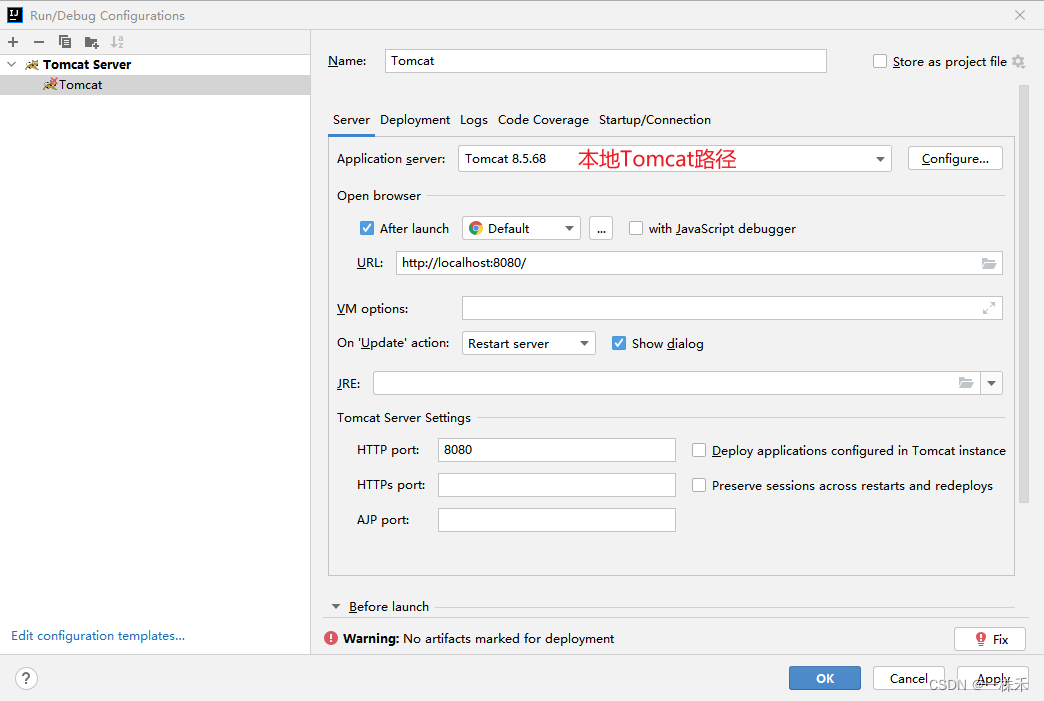
Task: Uncheck After launch option
Action: [x=367, y=228]
